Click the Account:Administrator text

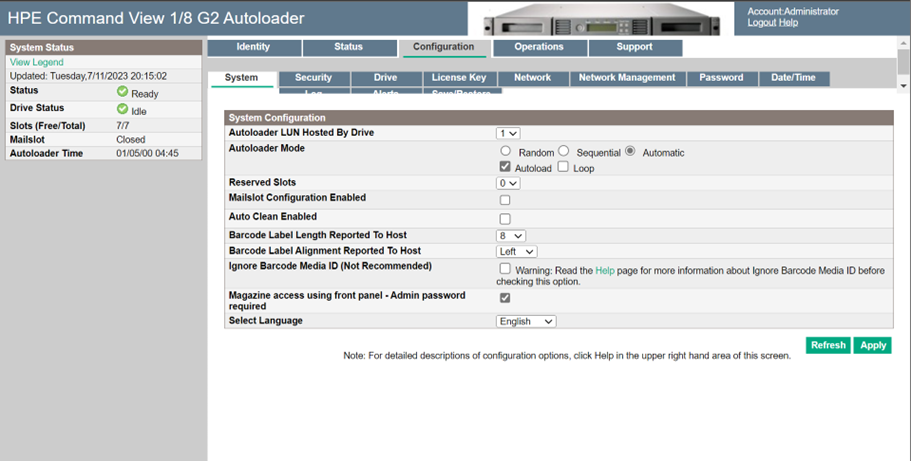point(793,12)
